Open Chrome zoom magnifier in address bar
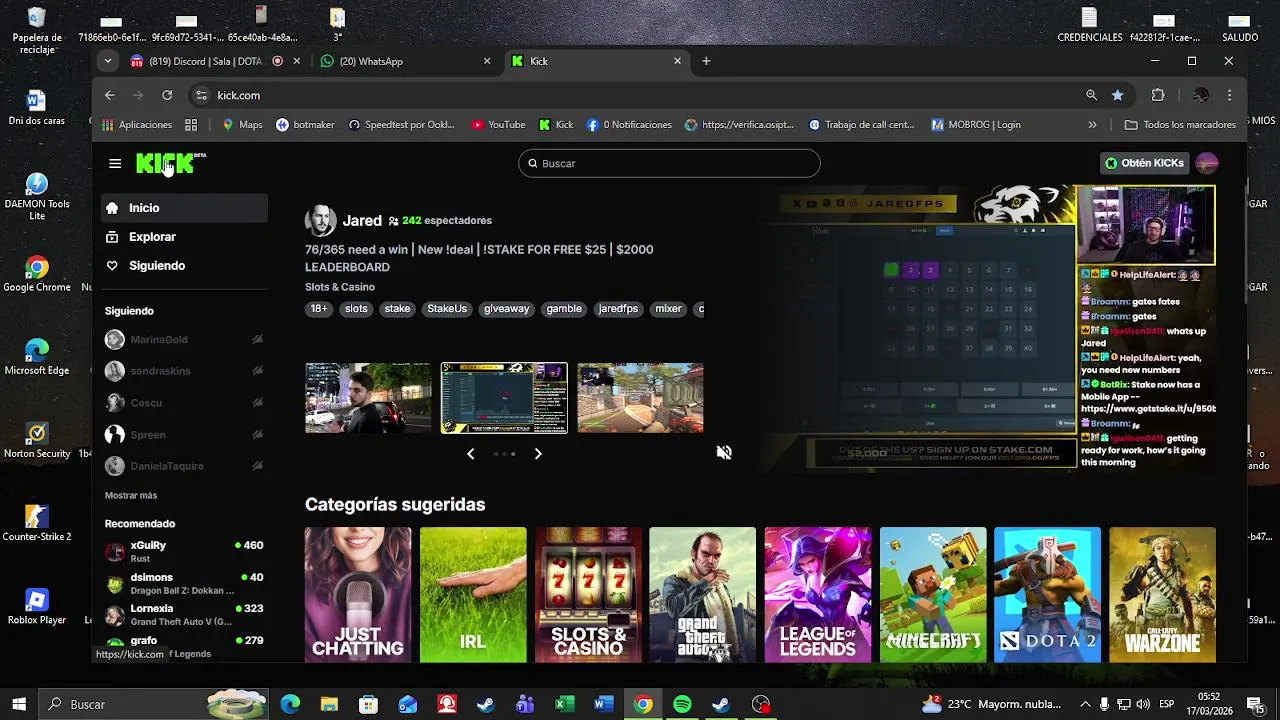Screen dimensions: 1280x720 (x=1091, y=95)
